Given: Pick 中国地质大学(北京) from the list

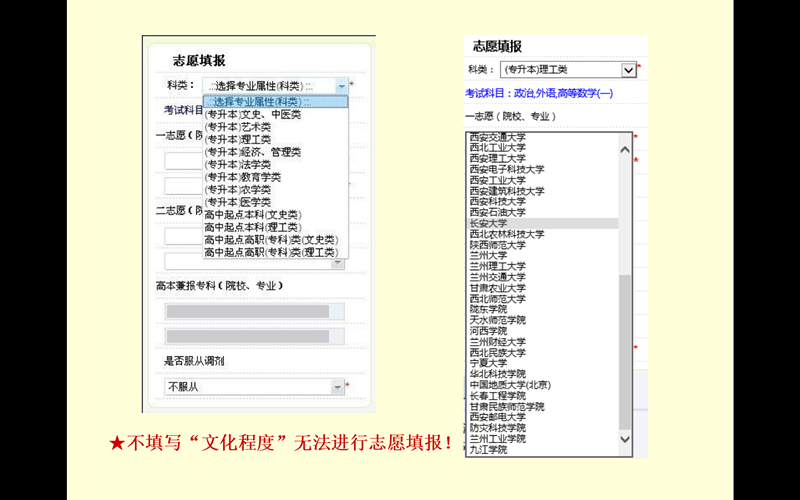Looking at the screenshot, I should click(x=511, y=385).
